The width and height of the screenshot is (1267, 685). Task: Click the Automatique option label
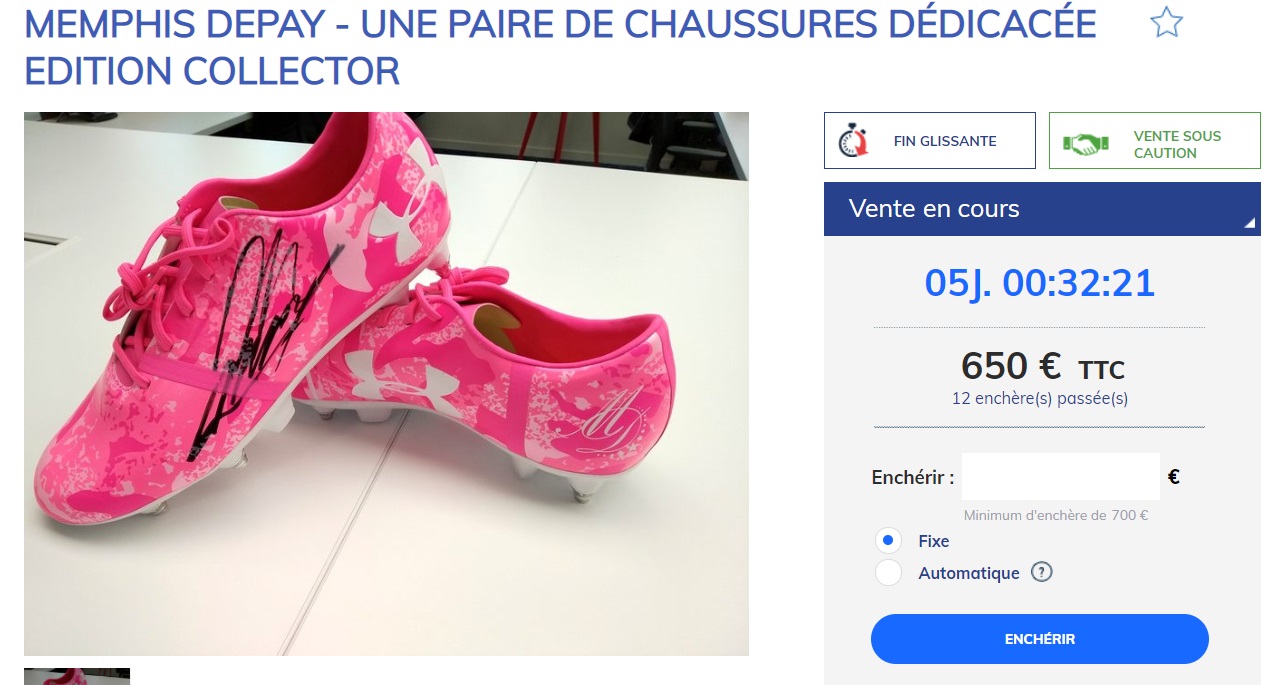(x=969, y=573)
